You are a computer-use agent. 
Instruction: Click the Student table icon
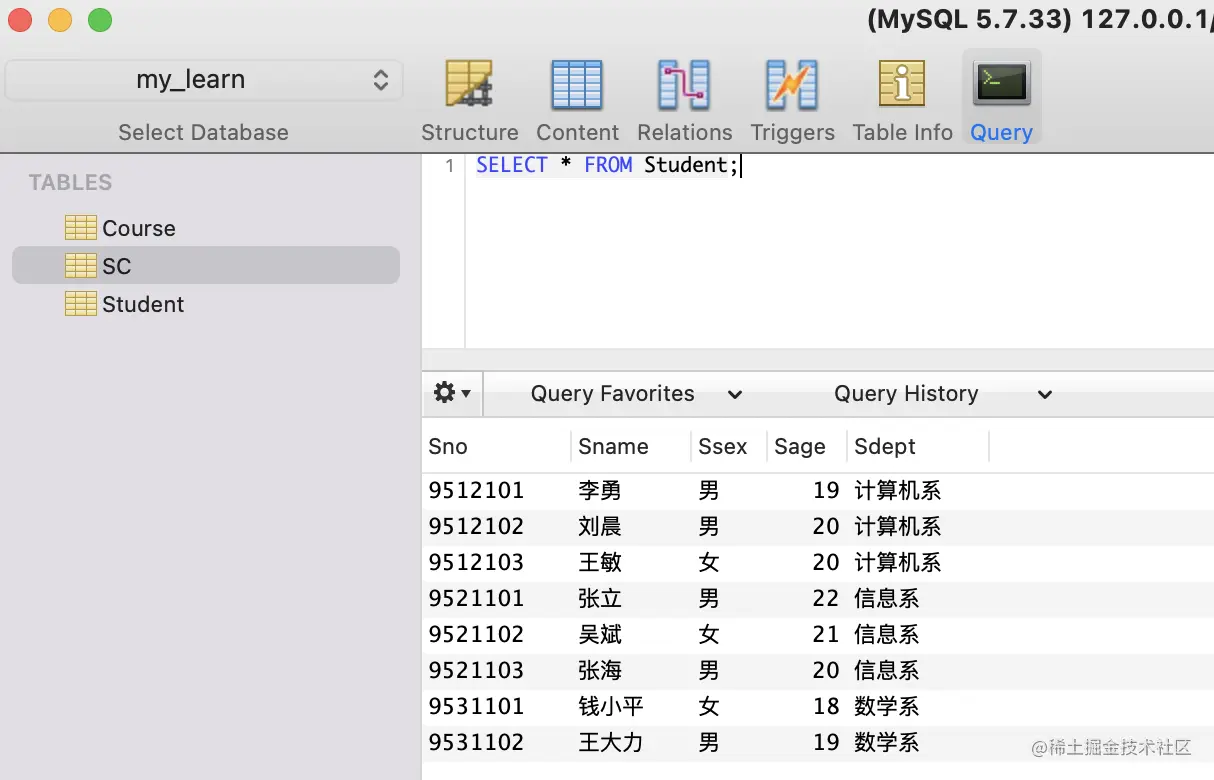(81, 304)
